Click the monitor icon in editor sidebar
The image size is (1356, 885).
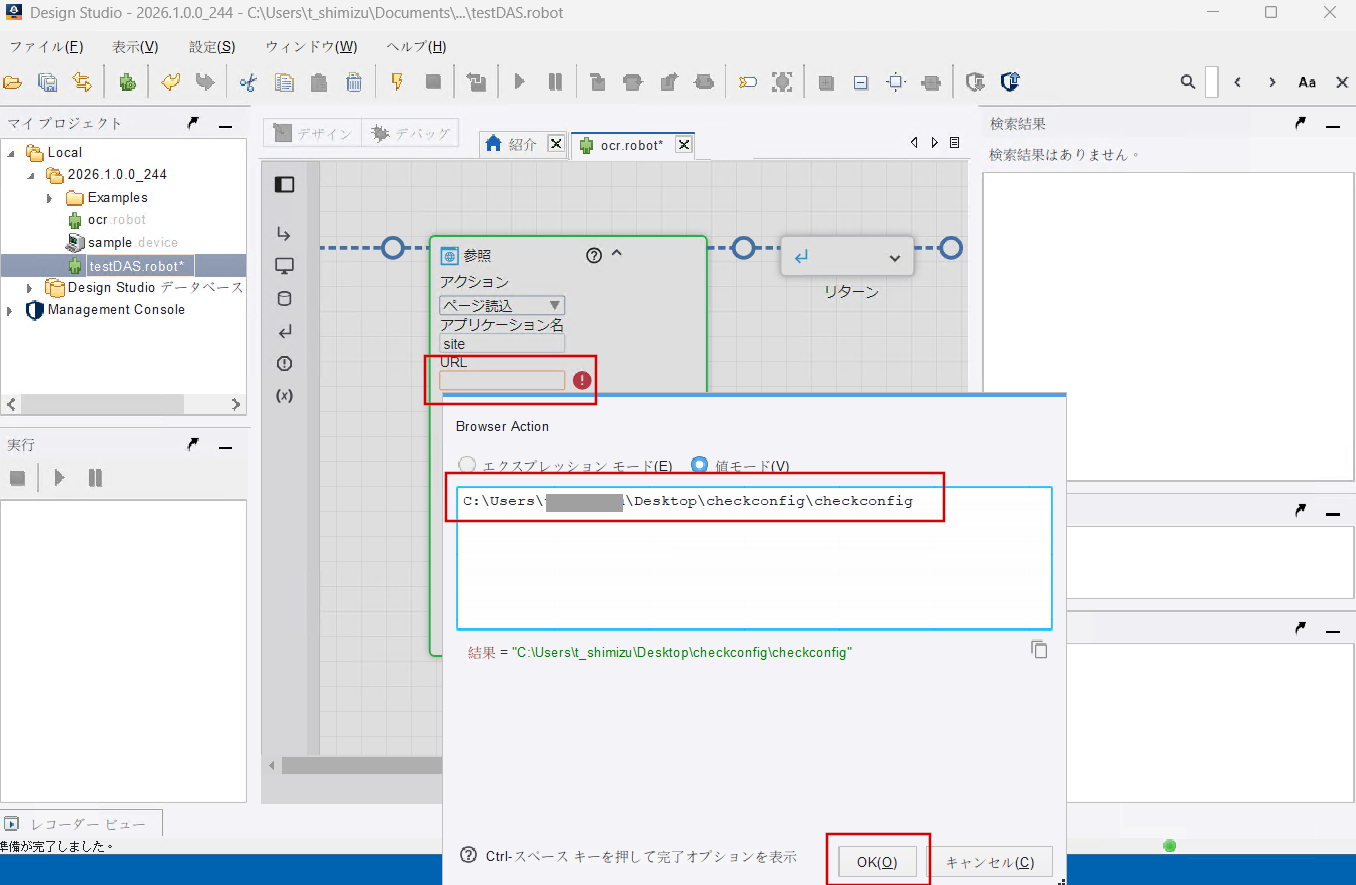pyautogui.click(x=284, y=266)
